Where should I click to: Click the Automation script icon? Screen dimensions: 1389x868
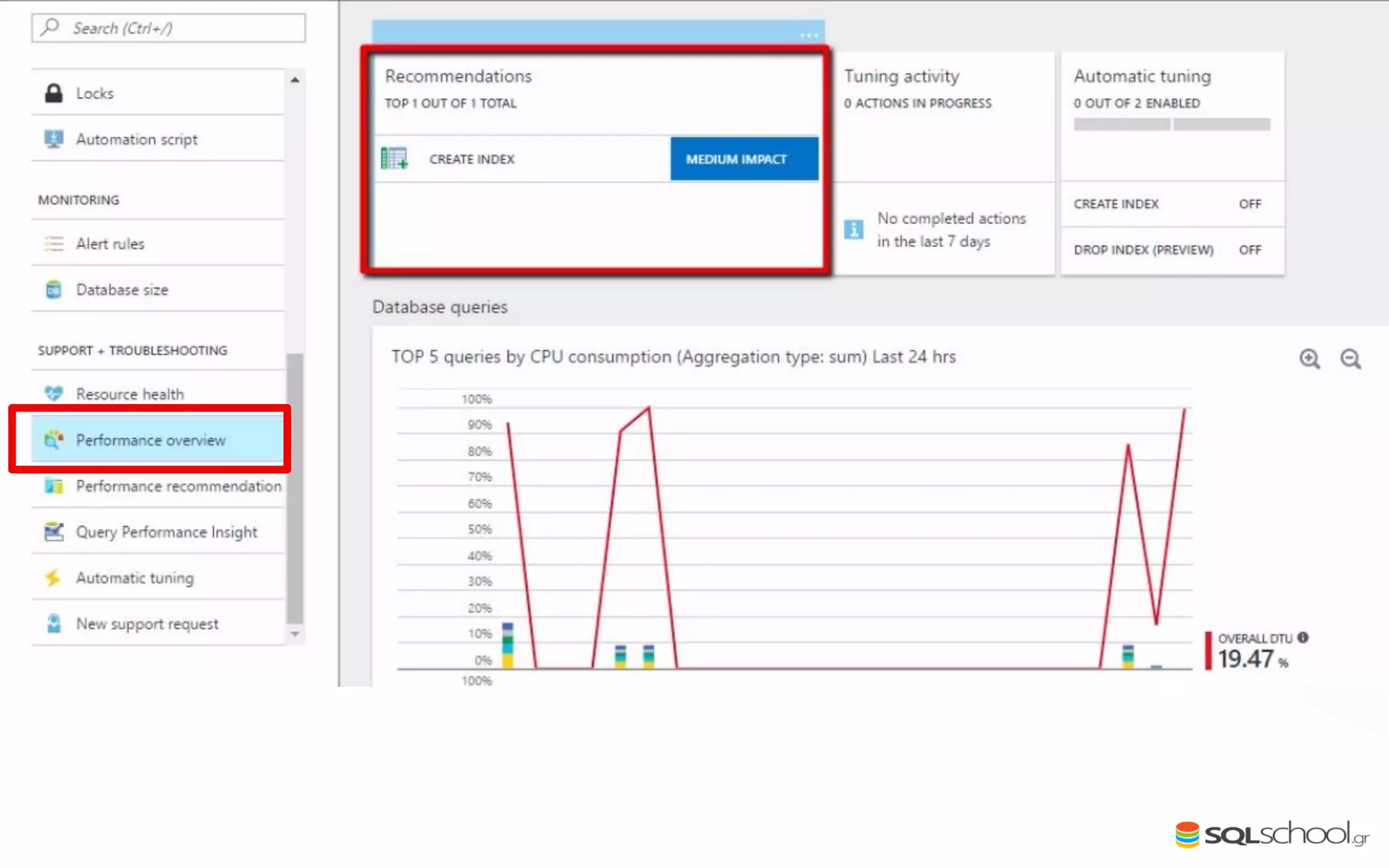point(54,139)
